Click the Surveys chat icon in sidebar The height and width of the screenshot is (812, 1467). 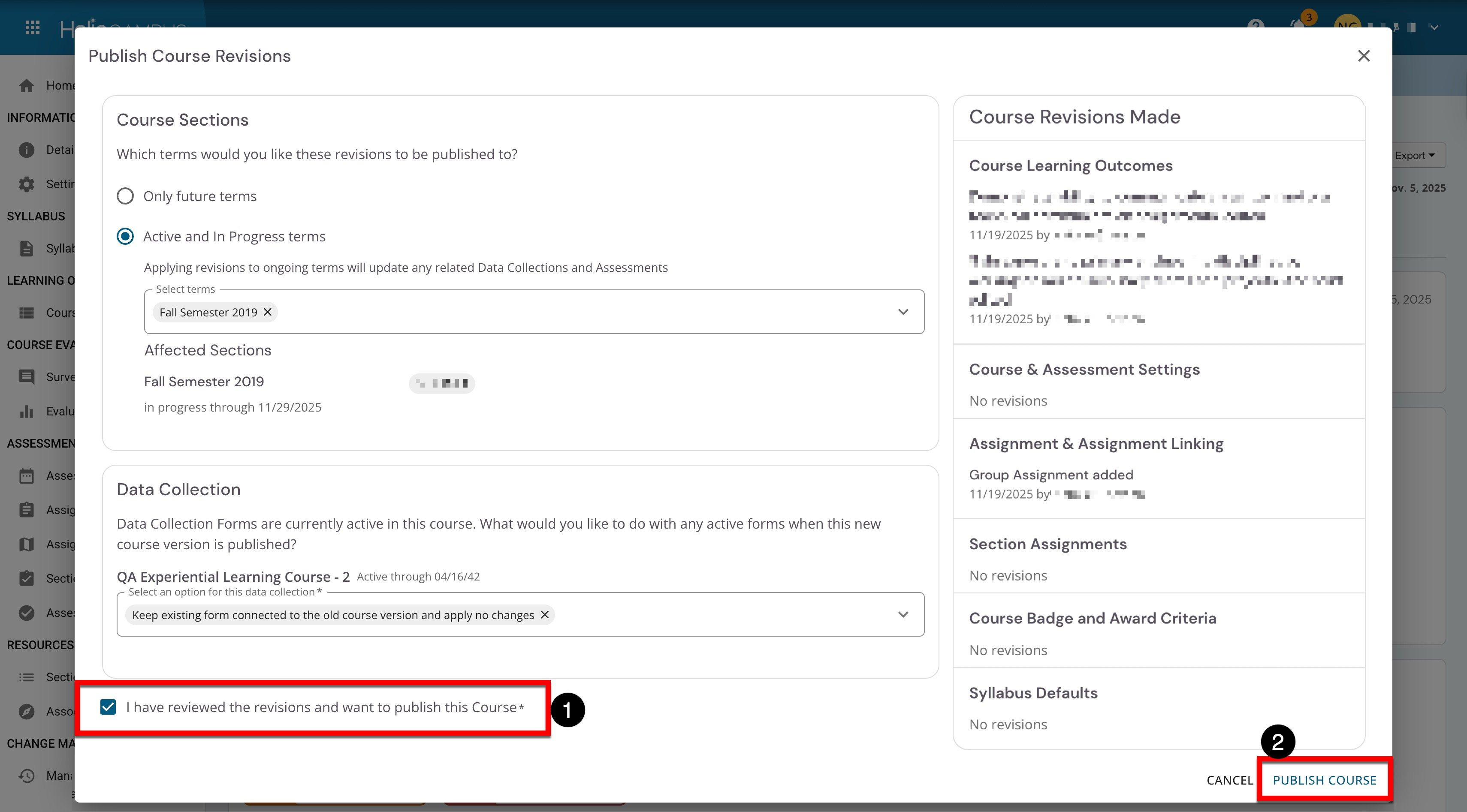26,377
